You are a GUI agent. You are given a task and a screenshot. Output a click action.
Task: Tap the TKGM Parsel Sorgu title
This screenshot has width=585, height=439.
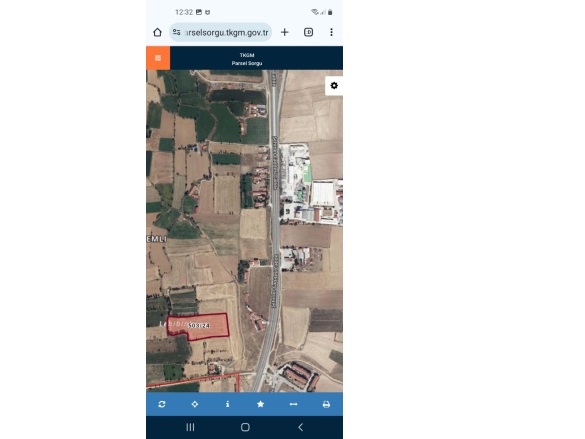tap(247, 59)
